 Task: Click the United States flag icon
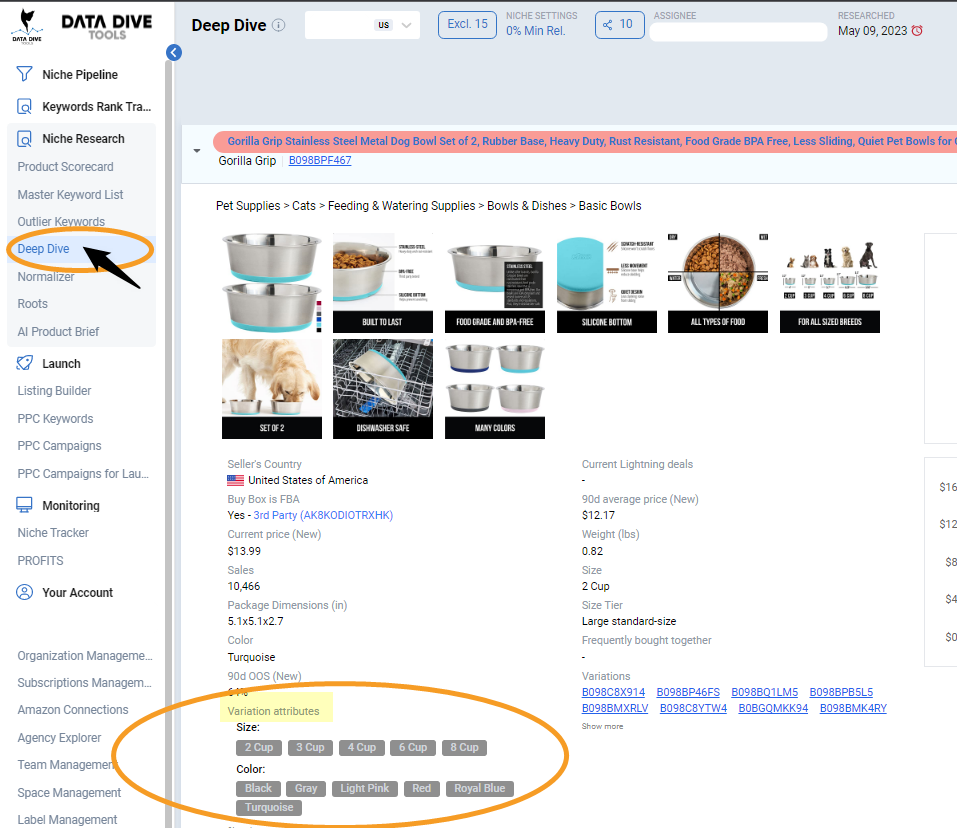point(236,480)
